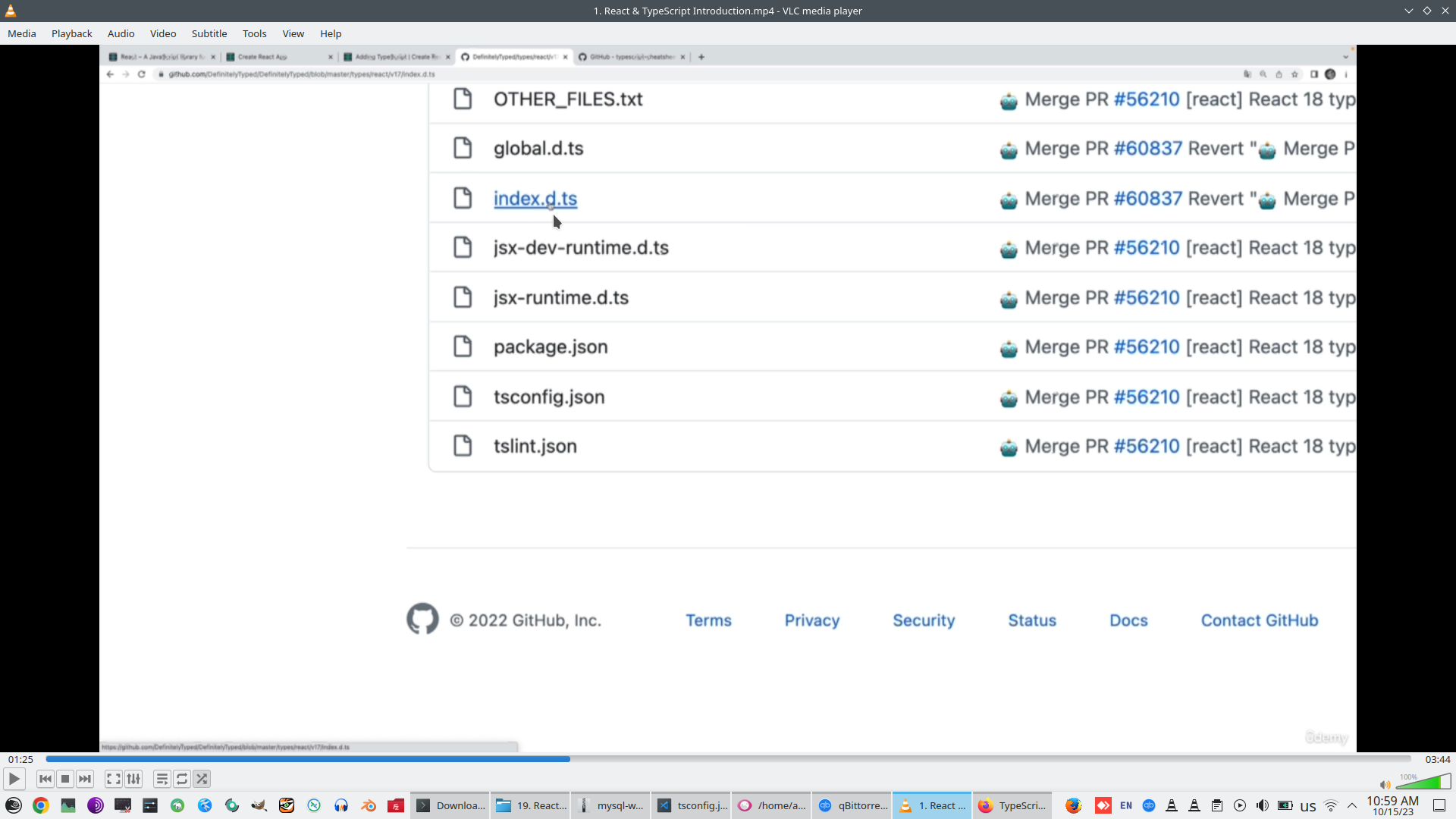Image resolution: width=1456 pixels, height=819 pixels.
Task: Open the Media menu
Action: tap(22, 33)
